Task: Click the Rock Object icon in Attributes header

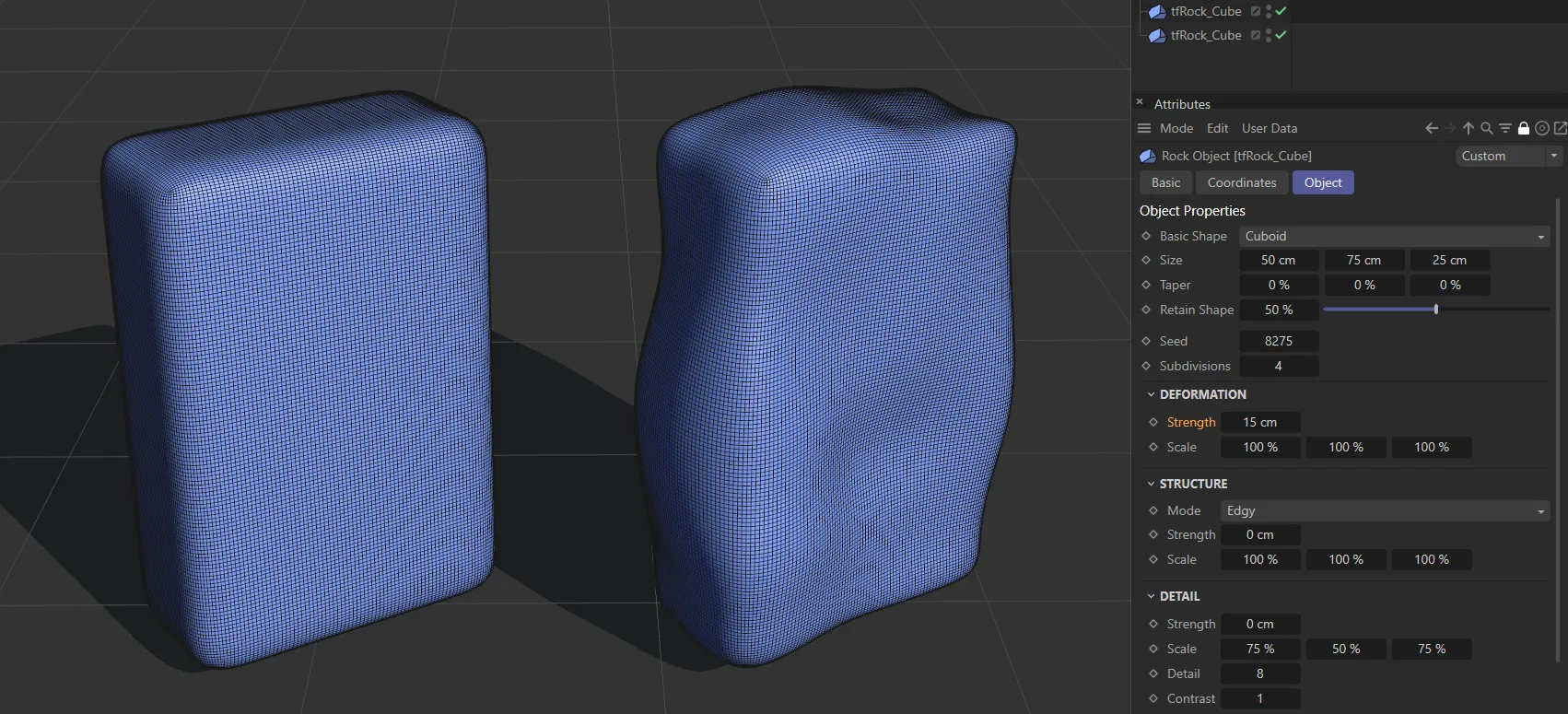Action: [1148, 157]
